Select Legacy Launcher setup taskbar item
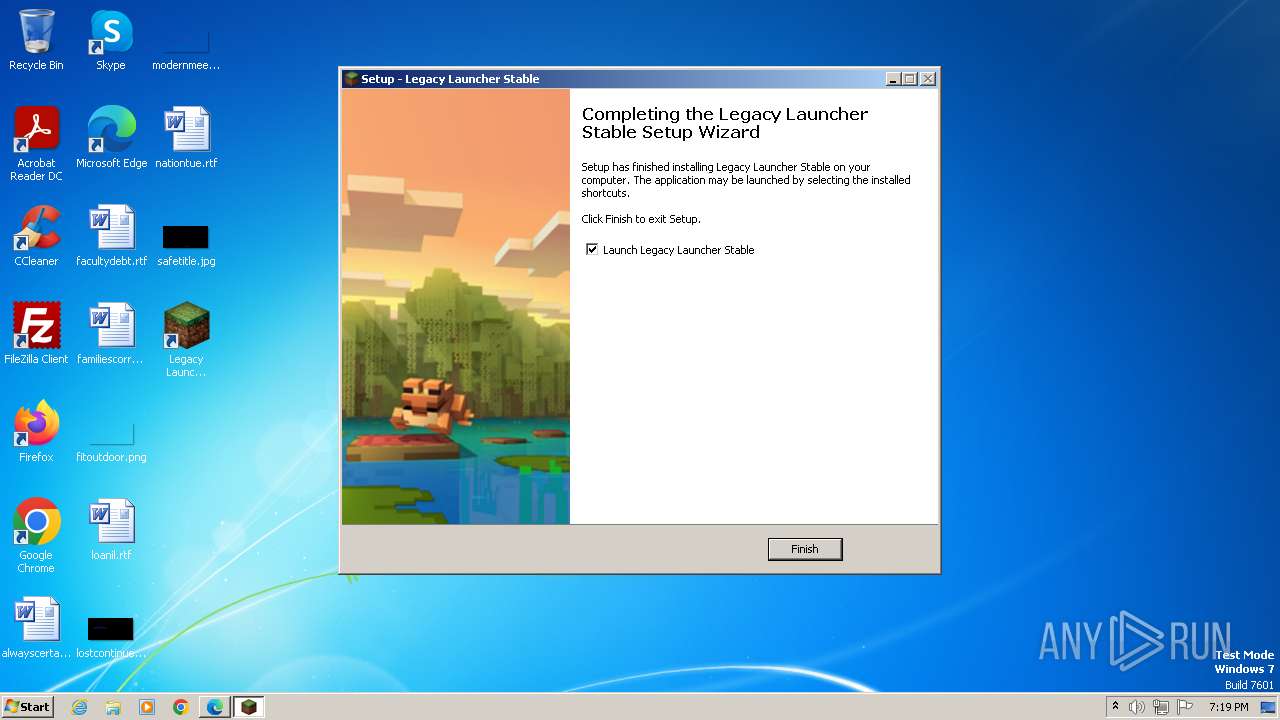The width and height of the screenshot is (1280, 720). pos(249,707)
